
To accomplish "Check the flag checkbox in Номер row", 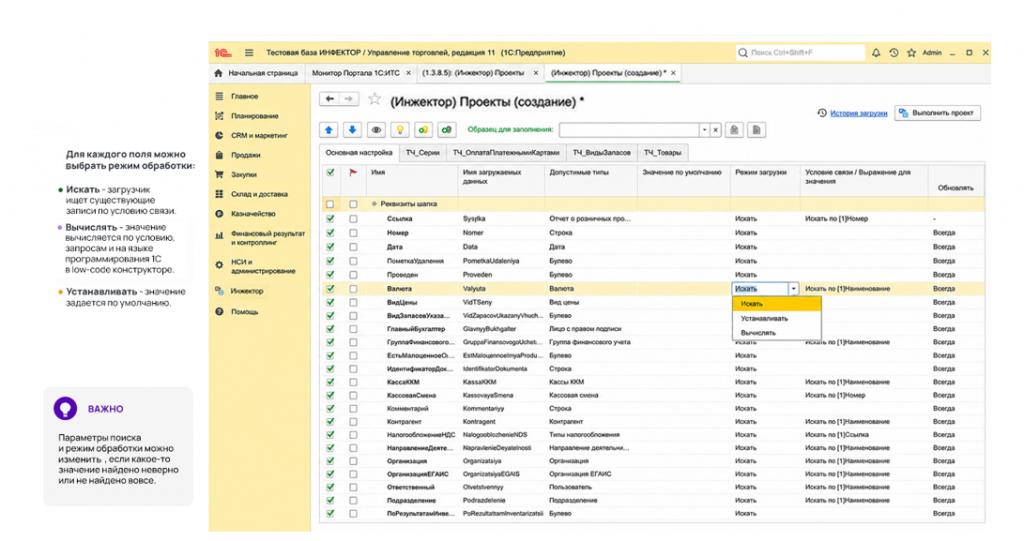I will pos(353,233).
